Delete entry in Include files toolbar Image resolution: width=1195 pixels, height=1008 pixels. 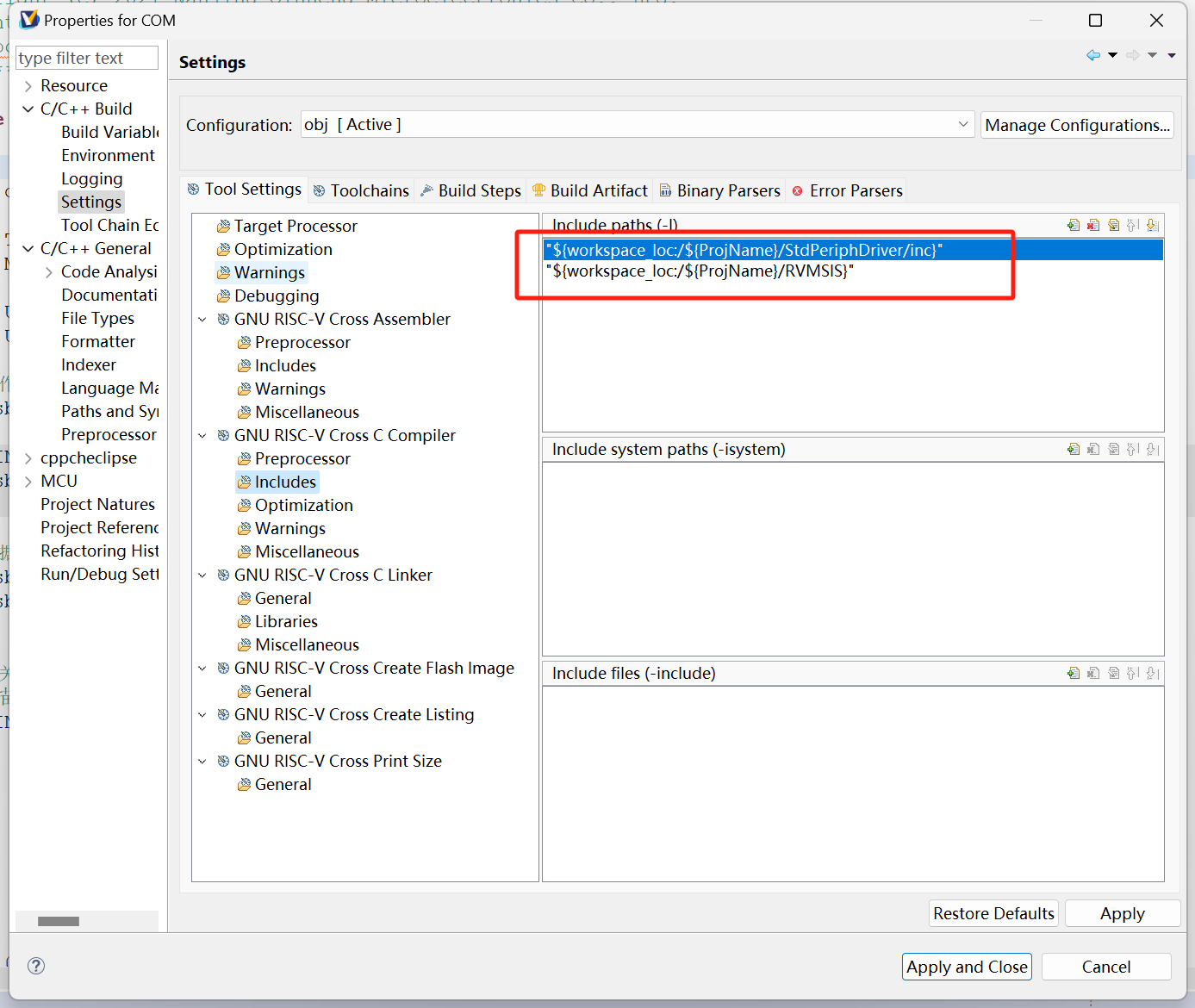coord(1093,673)
